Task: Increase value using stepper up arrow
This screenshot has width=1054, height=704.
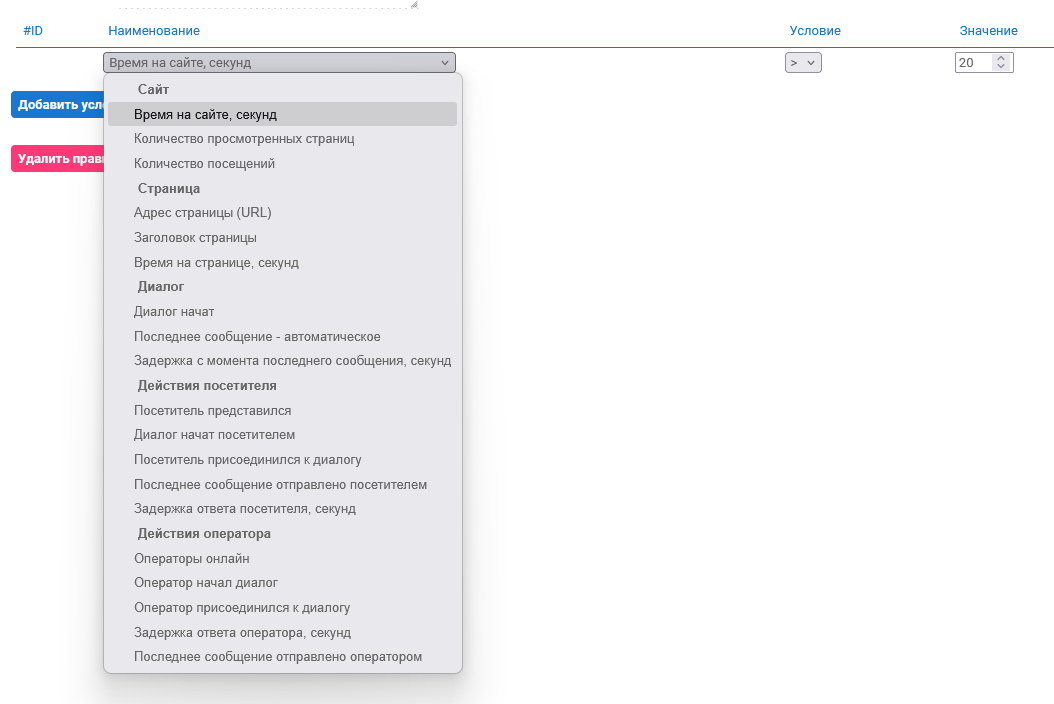Action: pos(1001,58)
